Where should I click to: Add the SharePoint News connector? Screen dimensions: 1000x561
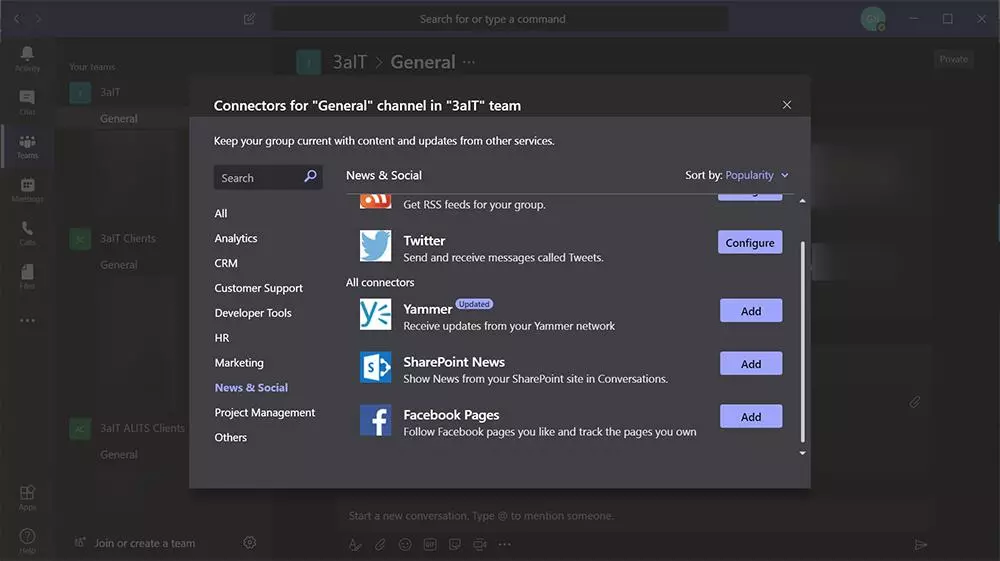click(x=751, y=364)
